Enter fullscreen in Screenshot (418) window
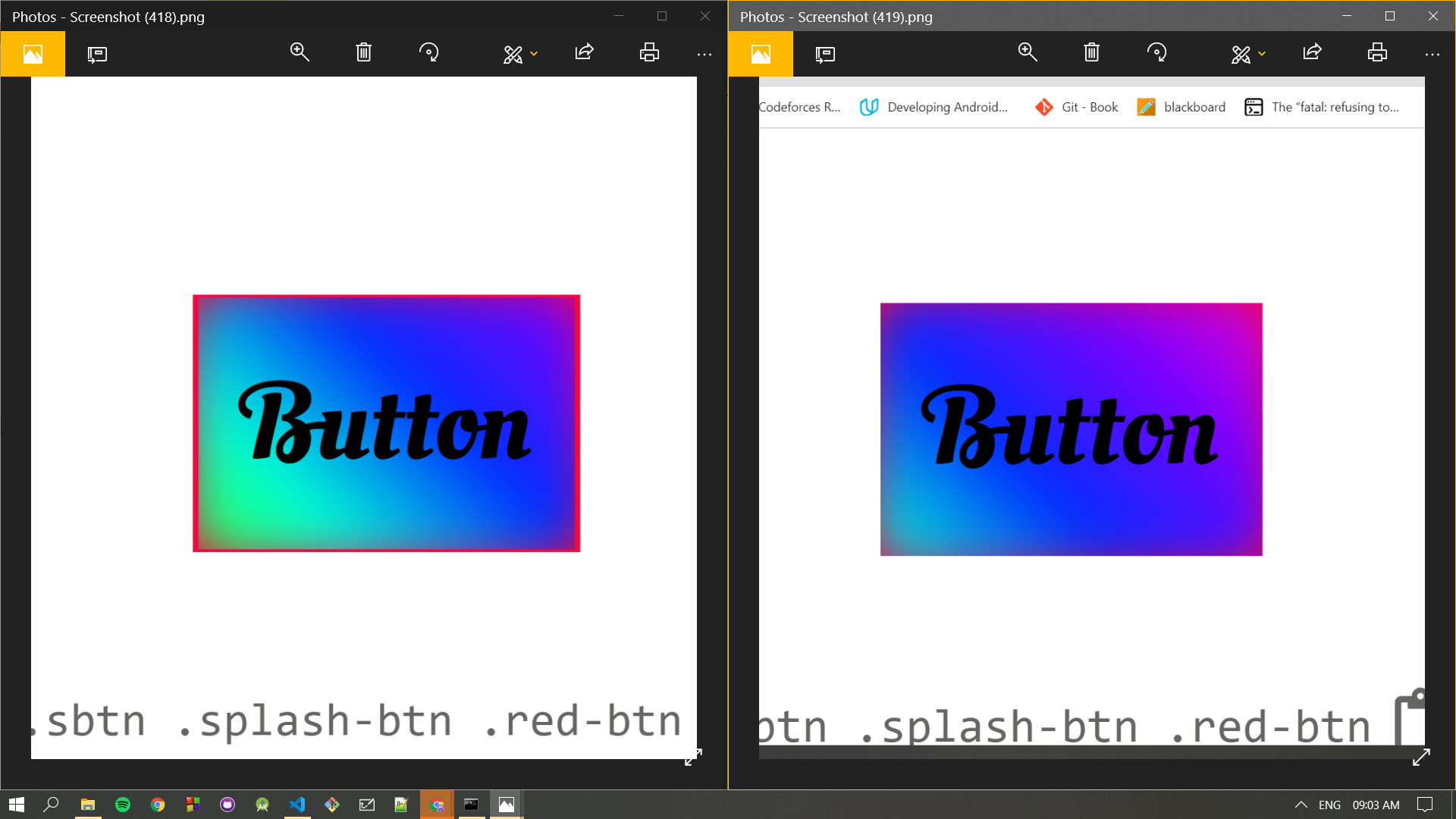 point(693,757)
